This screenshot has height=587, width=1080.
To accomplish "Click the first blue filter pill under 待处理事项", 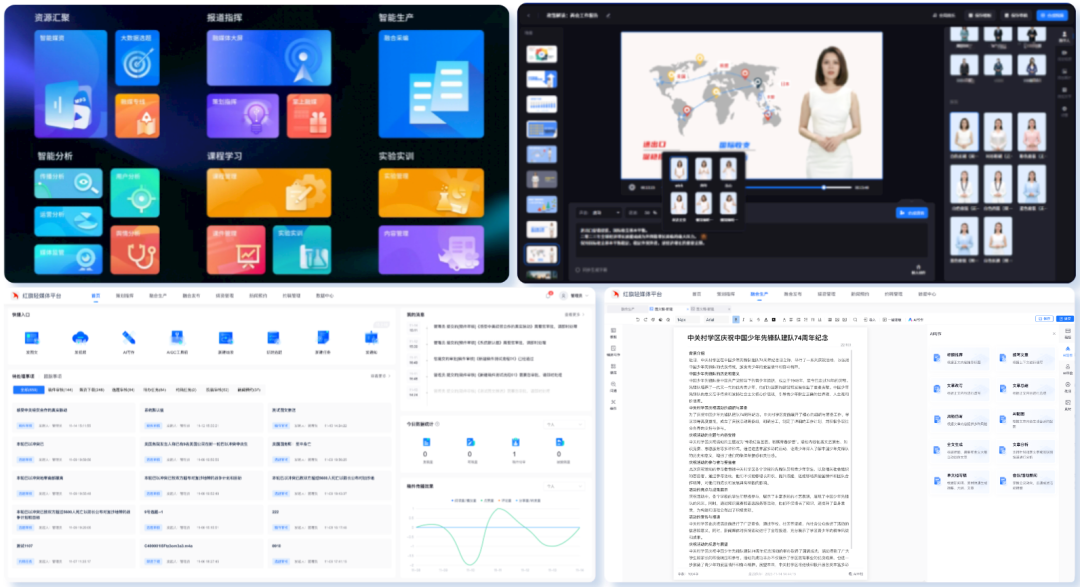I will pos(28,389).
